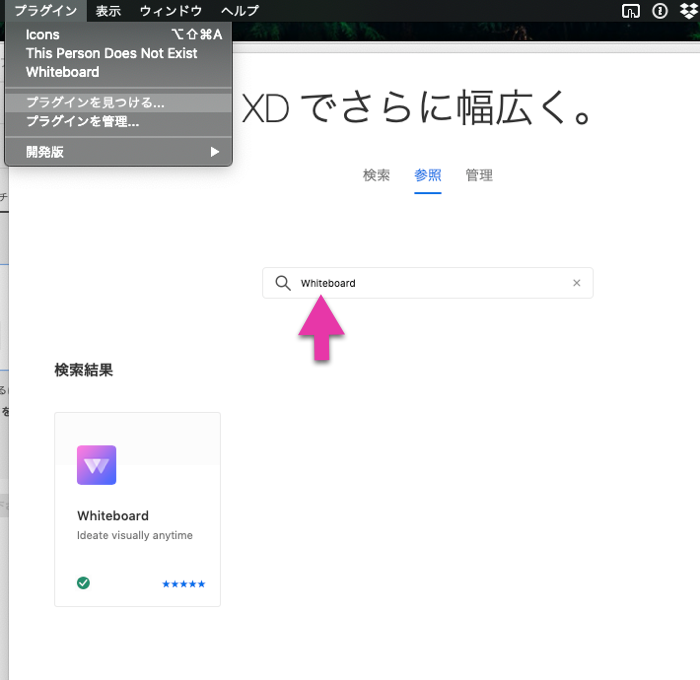Click the five-star rating on Whiteboard card
The image size is (700, 680).
(x=183, y=584)
